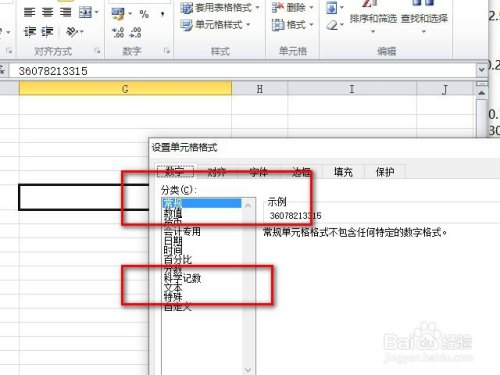The width and height of the screenshot is (500, 375).
Task: Click the selected cell in column G
Action: pos(84,197)
